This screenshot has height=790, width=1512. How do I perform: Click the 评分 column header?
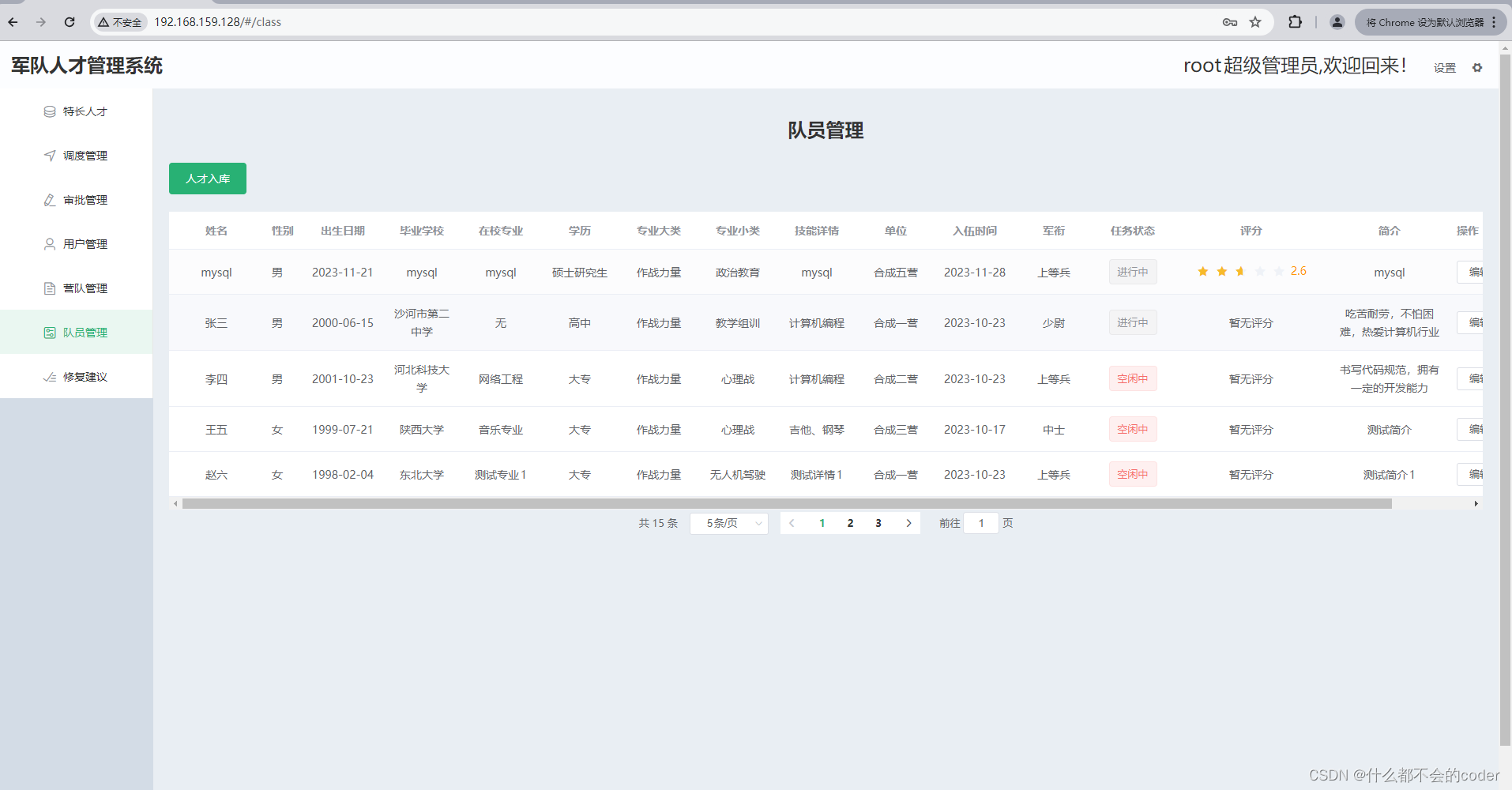[x=1251, y=231]
